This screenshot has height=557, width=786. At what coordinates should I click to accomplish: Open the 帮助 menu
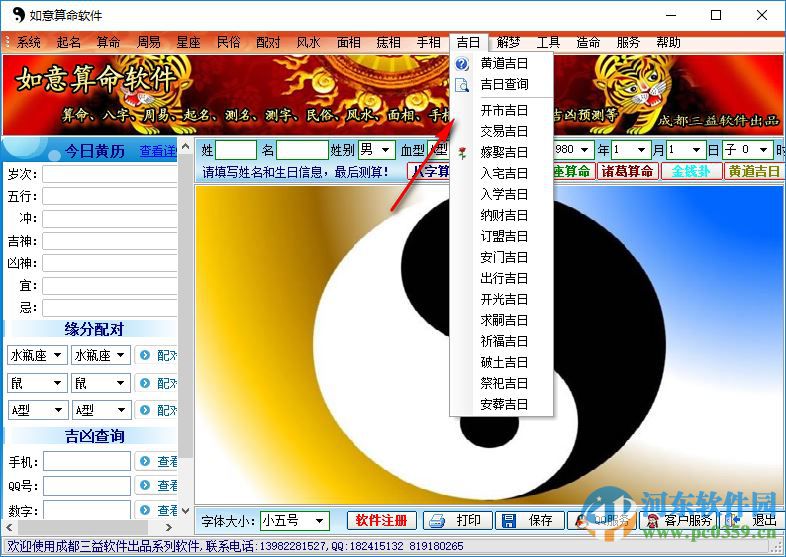click(x=668, y=42)
